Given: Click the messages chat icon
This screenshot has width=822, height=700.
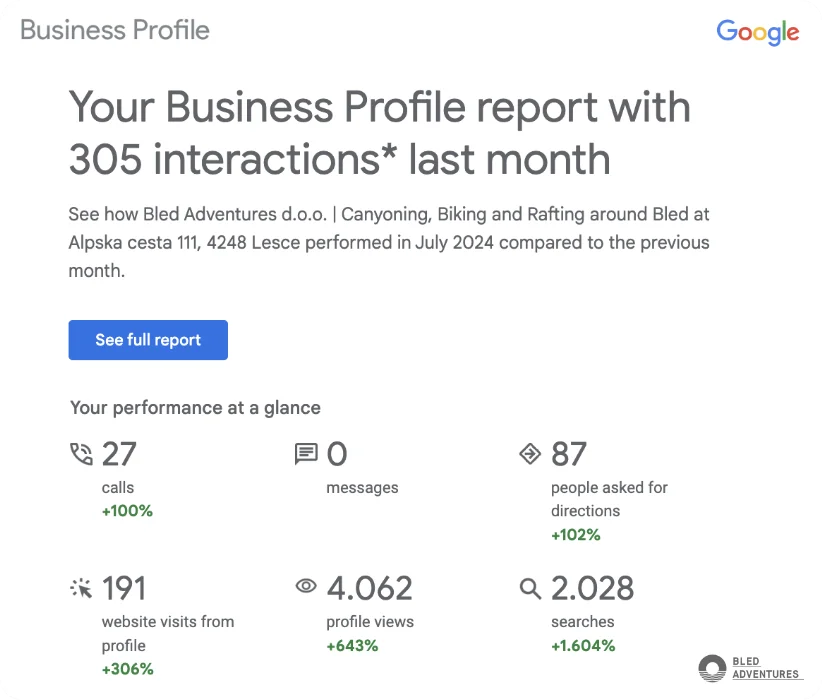Looking at the screenshot, I should pos(306,454).
